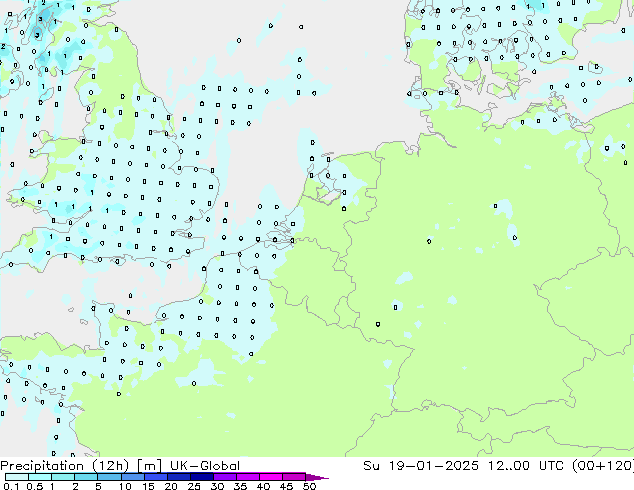This screenshot has width=634, height=490.
Task: Click the legend value "10"
Action: coord(125,486)
